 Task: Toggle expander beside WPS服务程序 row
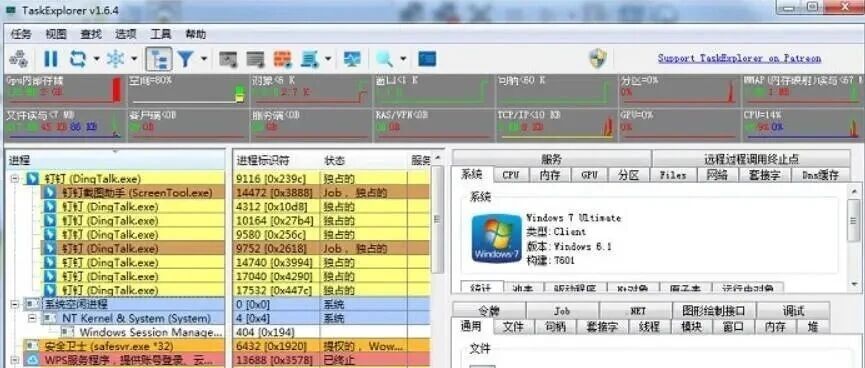(15, 360)
